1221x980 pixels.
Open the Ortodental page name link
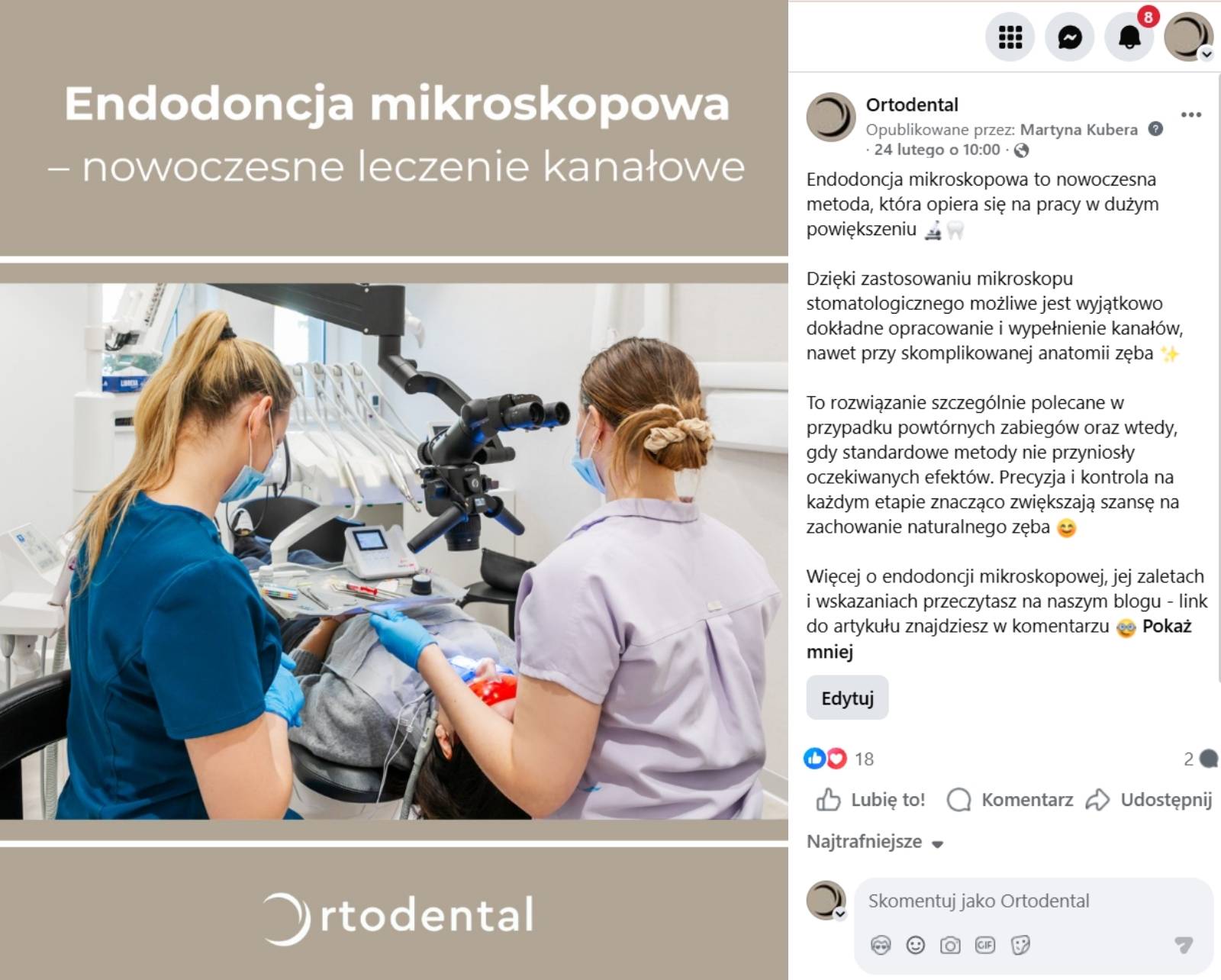click(912, 105)
